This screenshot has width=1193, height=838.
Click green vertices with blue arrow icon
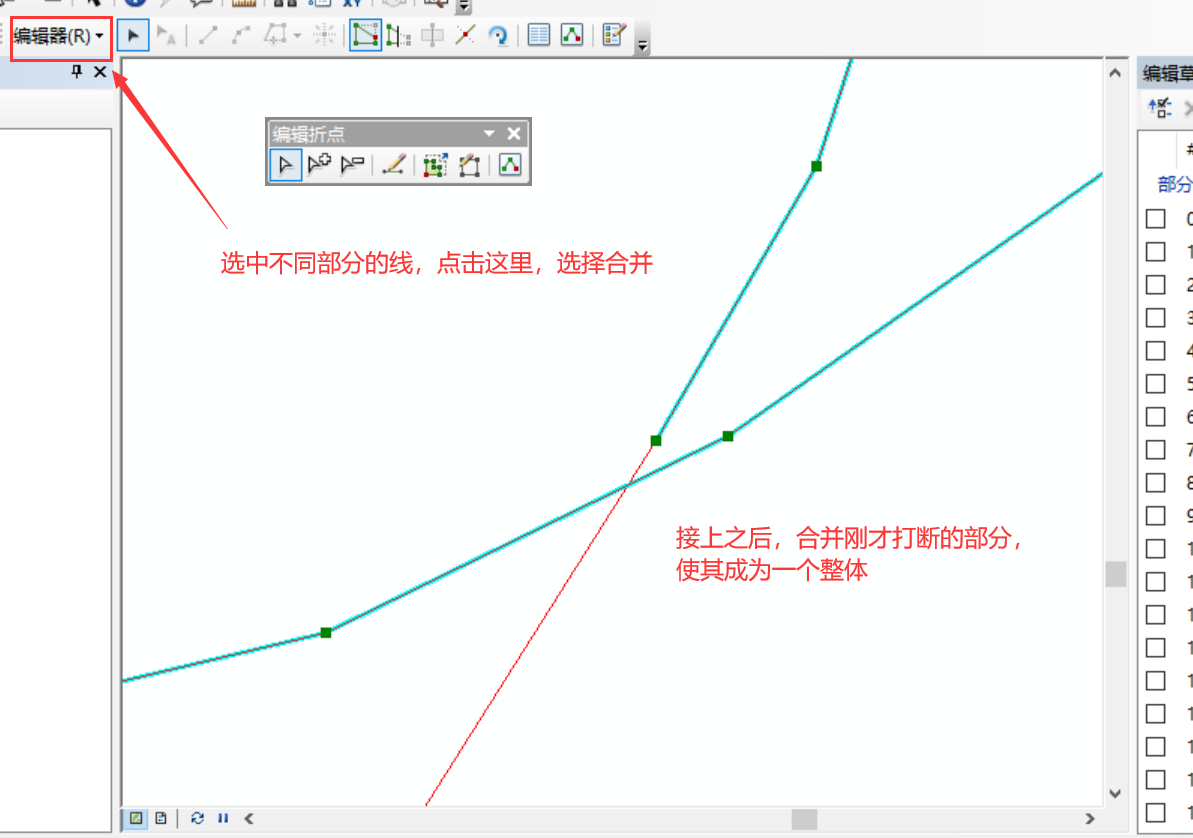click(x=435, y=164)
